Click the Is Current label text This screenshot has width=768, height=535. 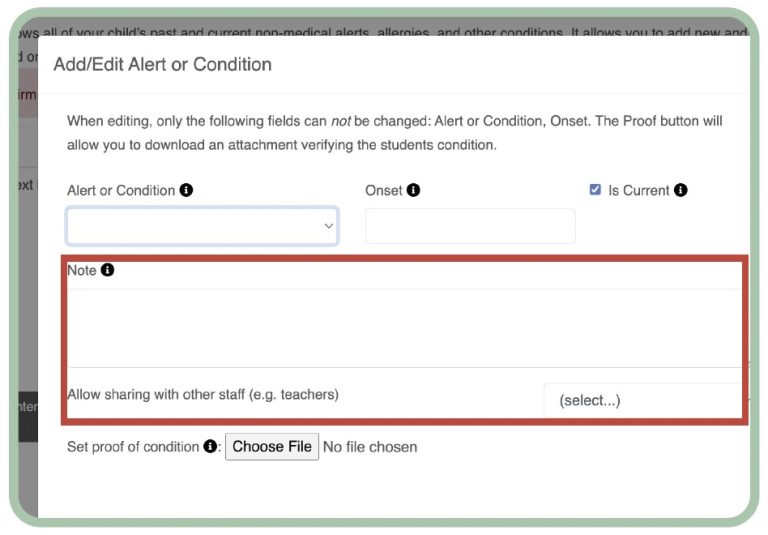640,190
